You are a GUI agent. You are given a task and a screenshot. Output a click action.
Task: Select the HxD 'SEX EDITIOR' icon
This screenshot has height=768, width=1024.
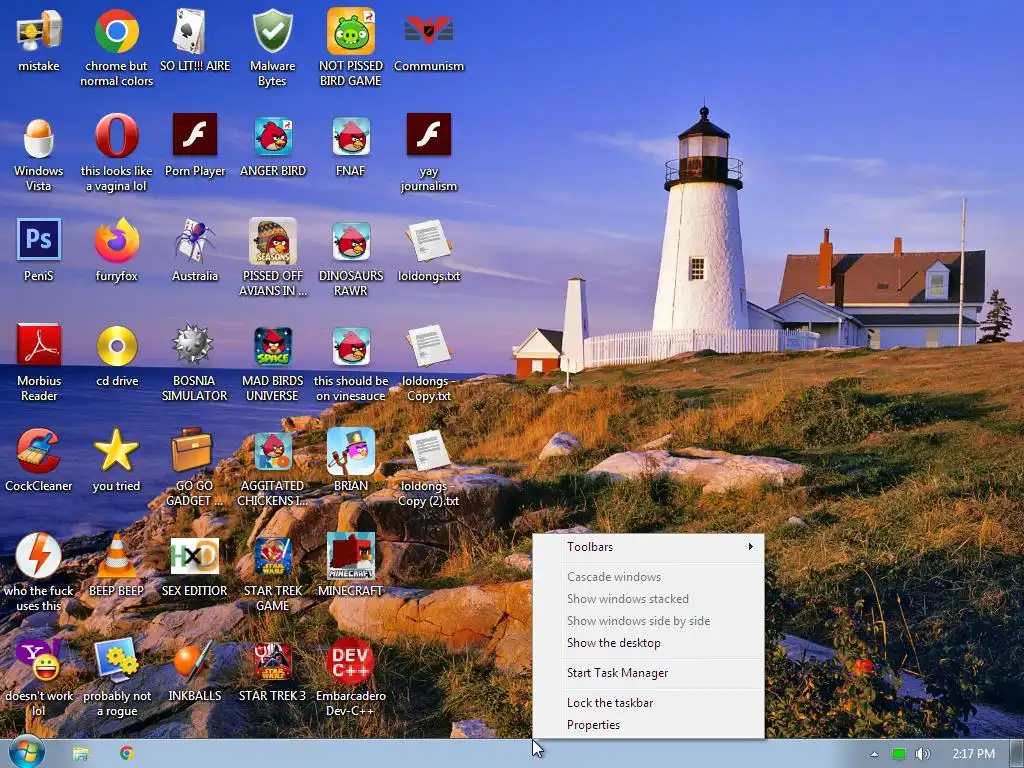coord(195,556)
